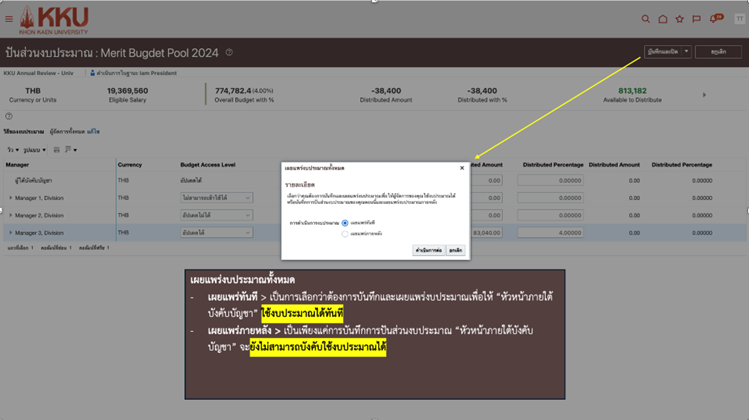
Task: Open the View menu in table toolbar
Action: coord(13,149)
